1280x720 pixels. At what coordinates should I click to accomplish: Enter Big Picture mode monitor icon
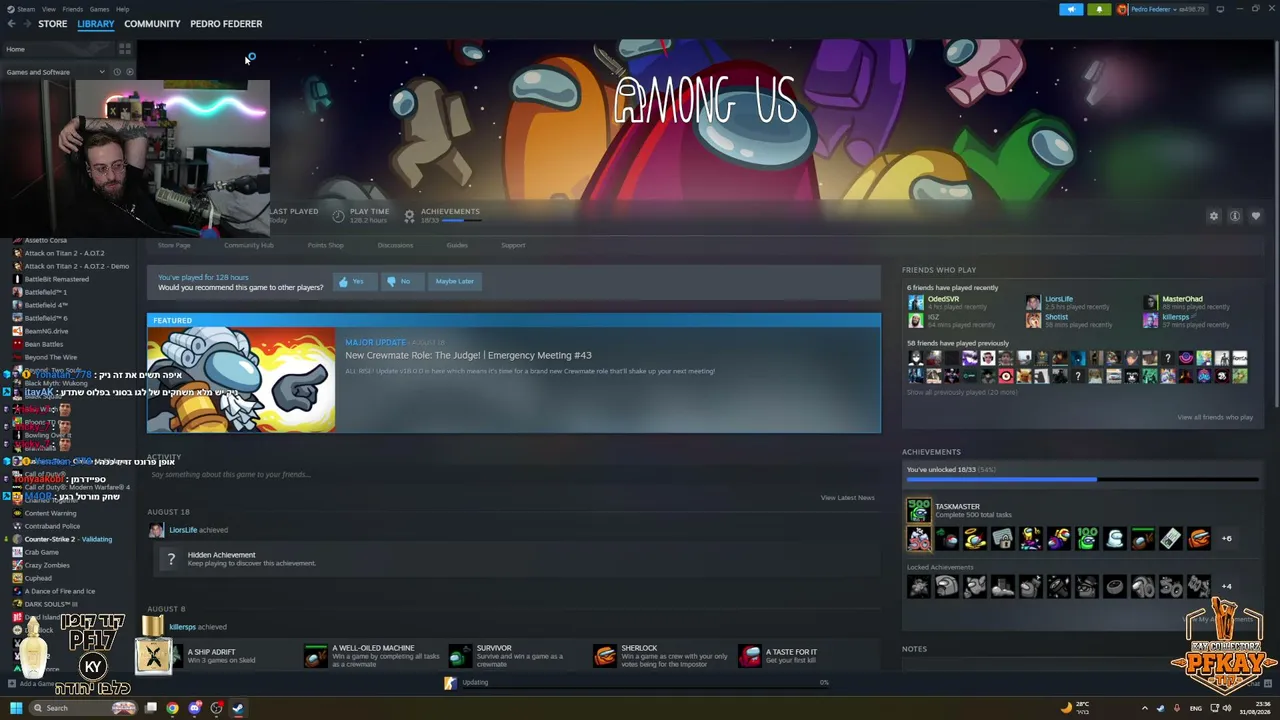coord(1220,9)
